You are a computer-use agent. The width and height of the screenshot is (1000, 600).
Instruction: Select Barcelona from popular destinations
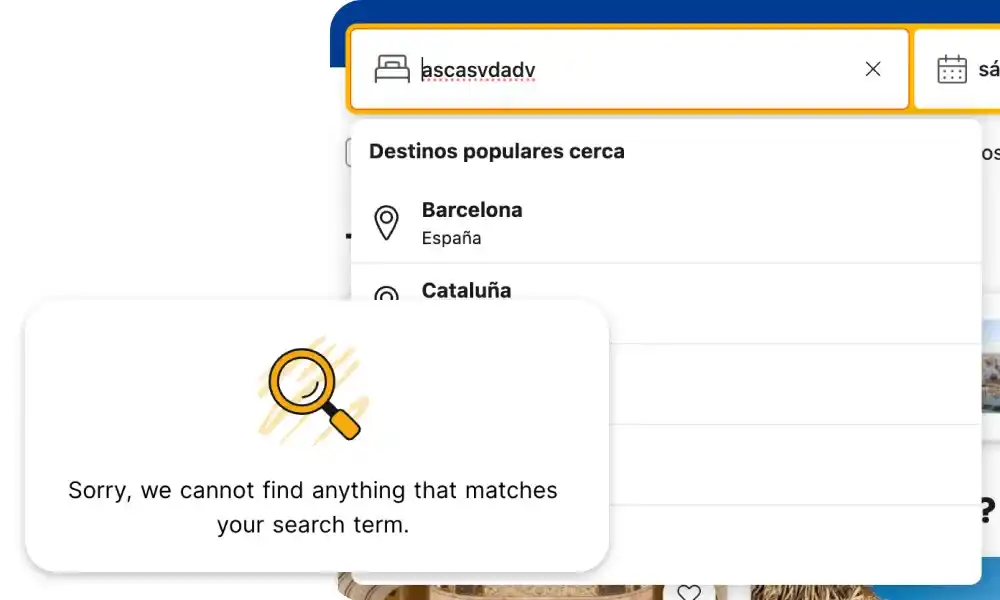coord(472,211)
